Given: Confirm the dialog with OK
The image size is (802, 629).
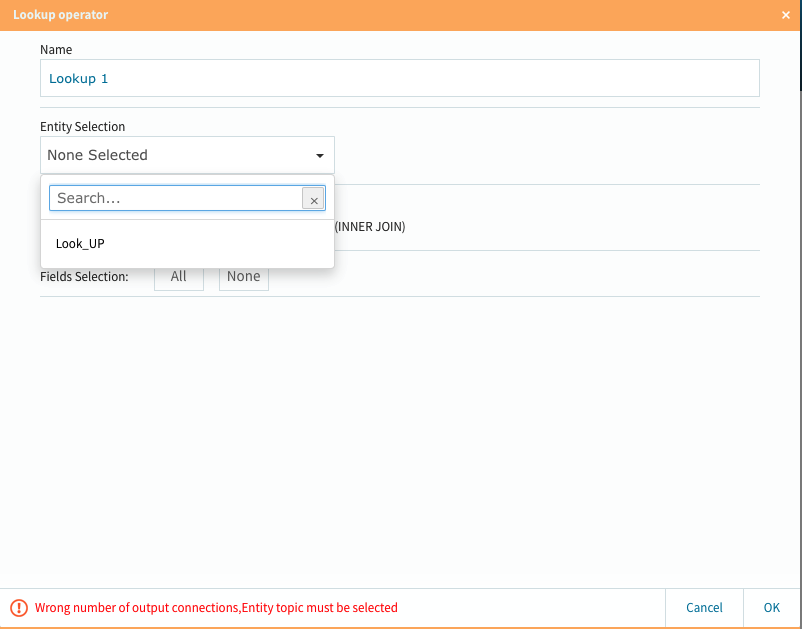Looking at the screenshot, I should [x=772, y=608].
